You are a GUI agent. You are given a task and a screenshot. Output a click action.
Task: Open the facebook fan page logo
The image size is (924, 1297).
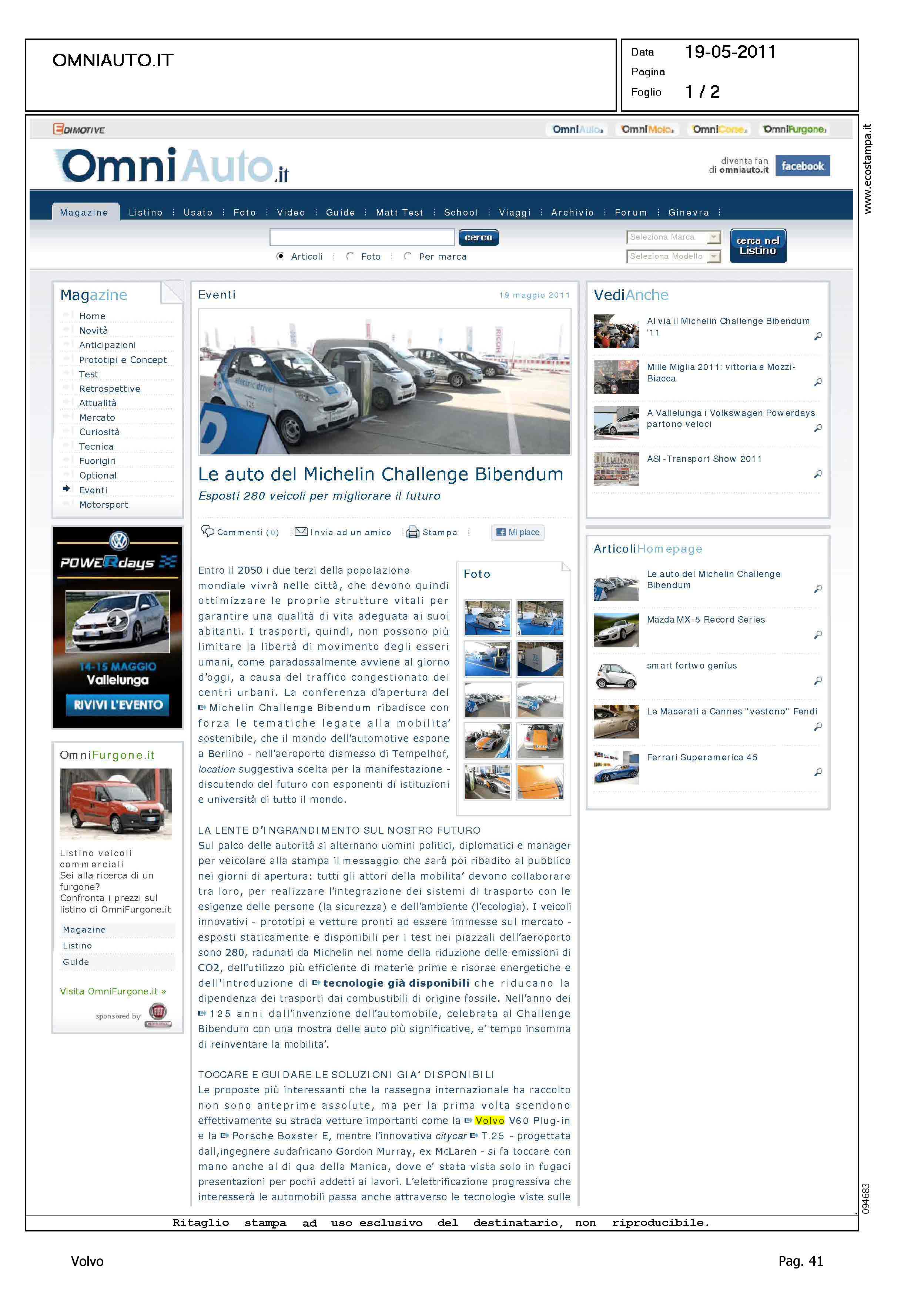point(802,166)
